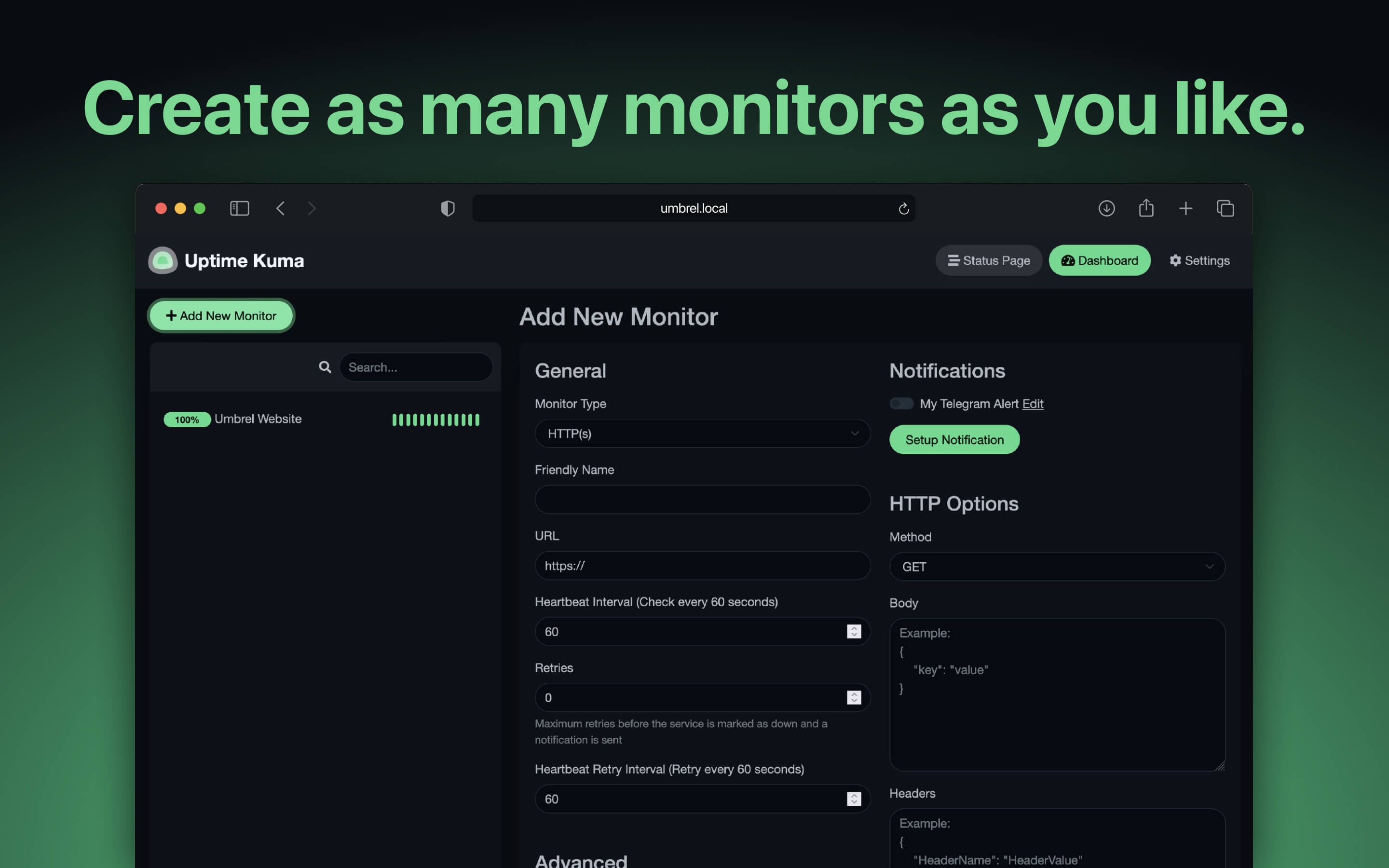Open the Dashboard tab
Screen dimensions: 1389x868
click(x=1099, y=260)
